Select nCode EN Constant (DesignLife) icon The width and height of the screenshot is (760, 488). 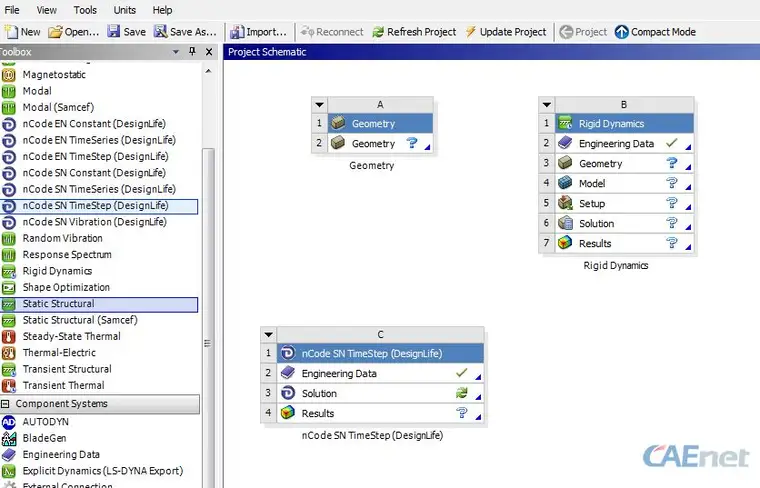coord(9,124)
